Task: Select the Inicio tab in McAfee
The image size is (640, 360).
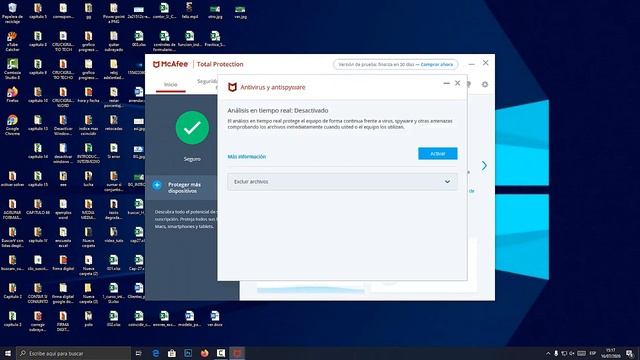Action: (x=171, y=84)
